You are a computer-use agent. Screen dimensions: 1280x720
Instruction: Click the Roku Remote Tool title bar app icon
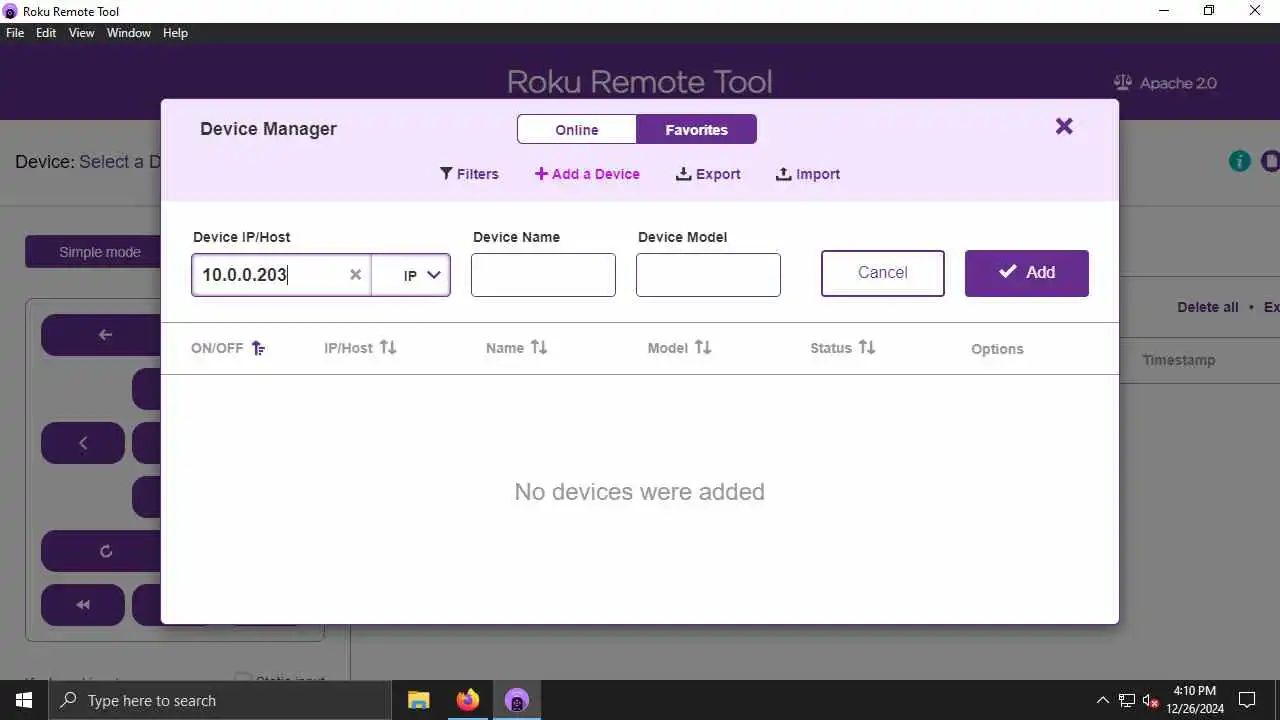click(10, 11)
